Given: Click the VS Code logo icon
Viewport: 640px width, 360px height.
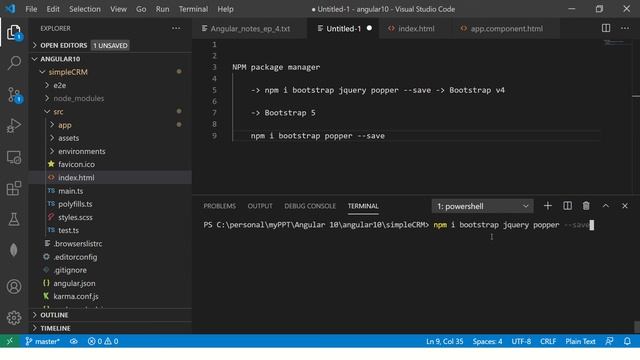Looking at the screenshot, I should pos(11,9).
